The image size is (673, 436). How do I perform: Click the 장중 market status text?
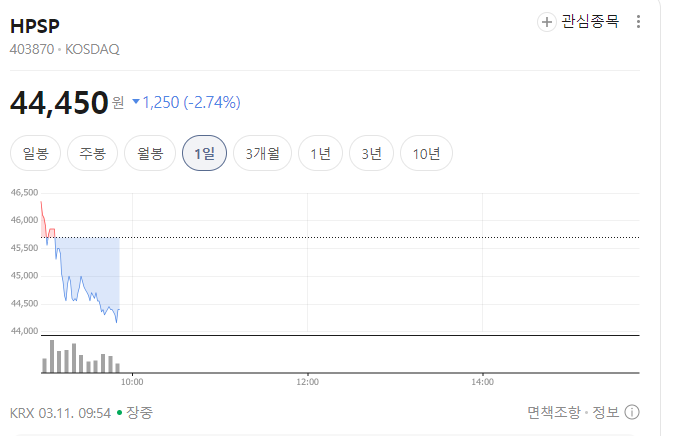[x=139, y=413]
